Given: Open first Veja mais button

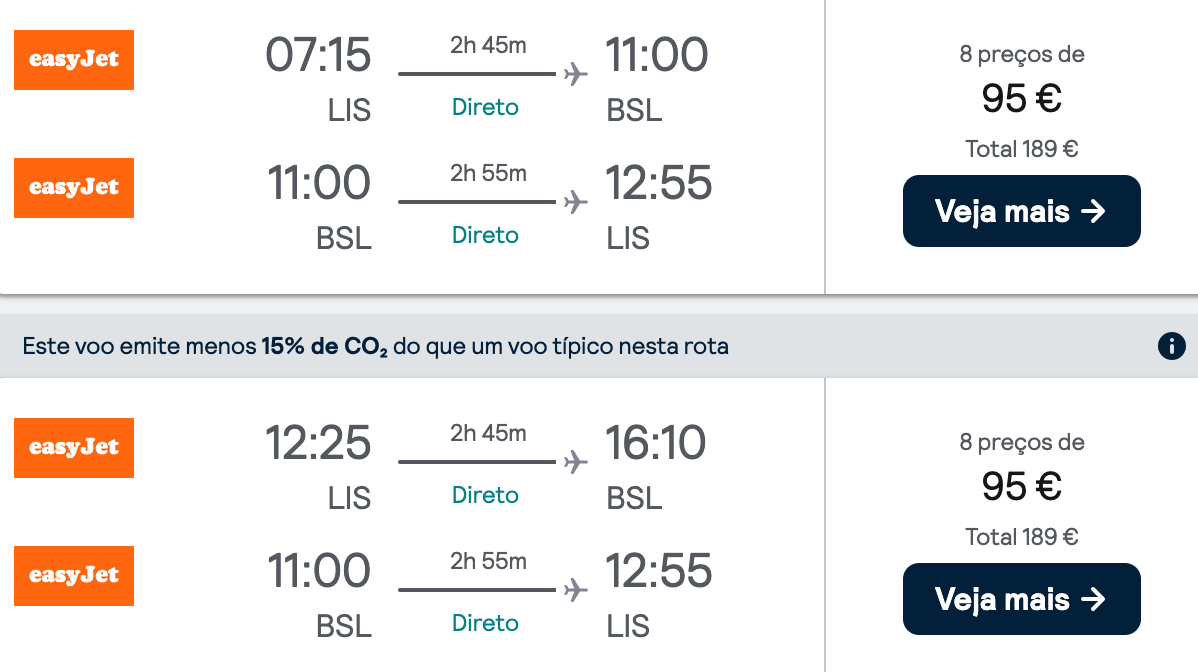Looking at the screenshot, I should coord(1022,211).
